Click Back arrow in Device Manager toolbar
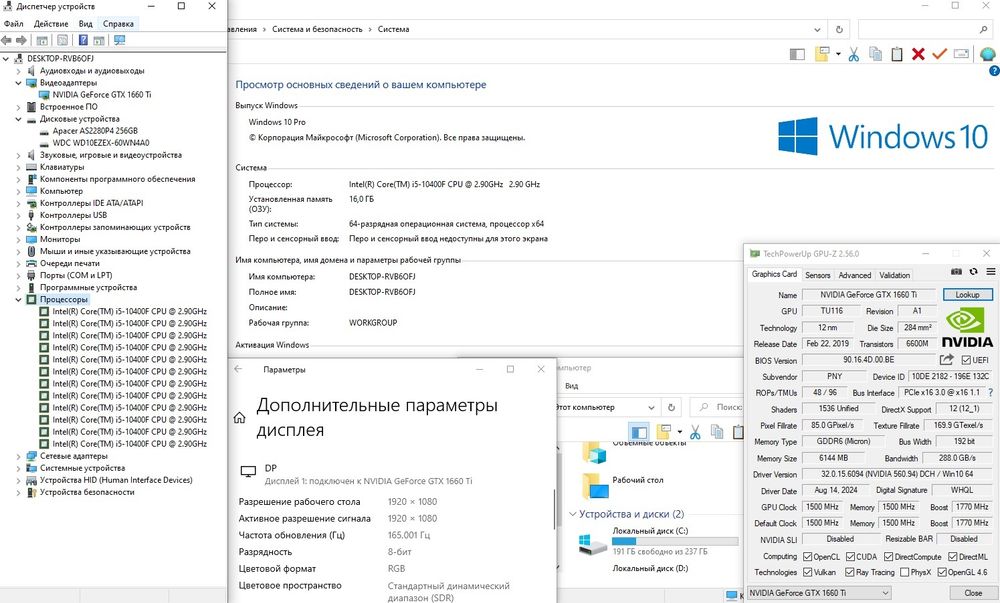Viewport: 1000px width, 603px height. pyautogui.click(x=7, y=40)
